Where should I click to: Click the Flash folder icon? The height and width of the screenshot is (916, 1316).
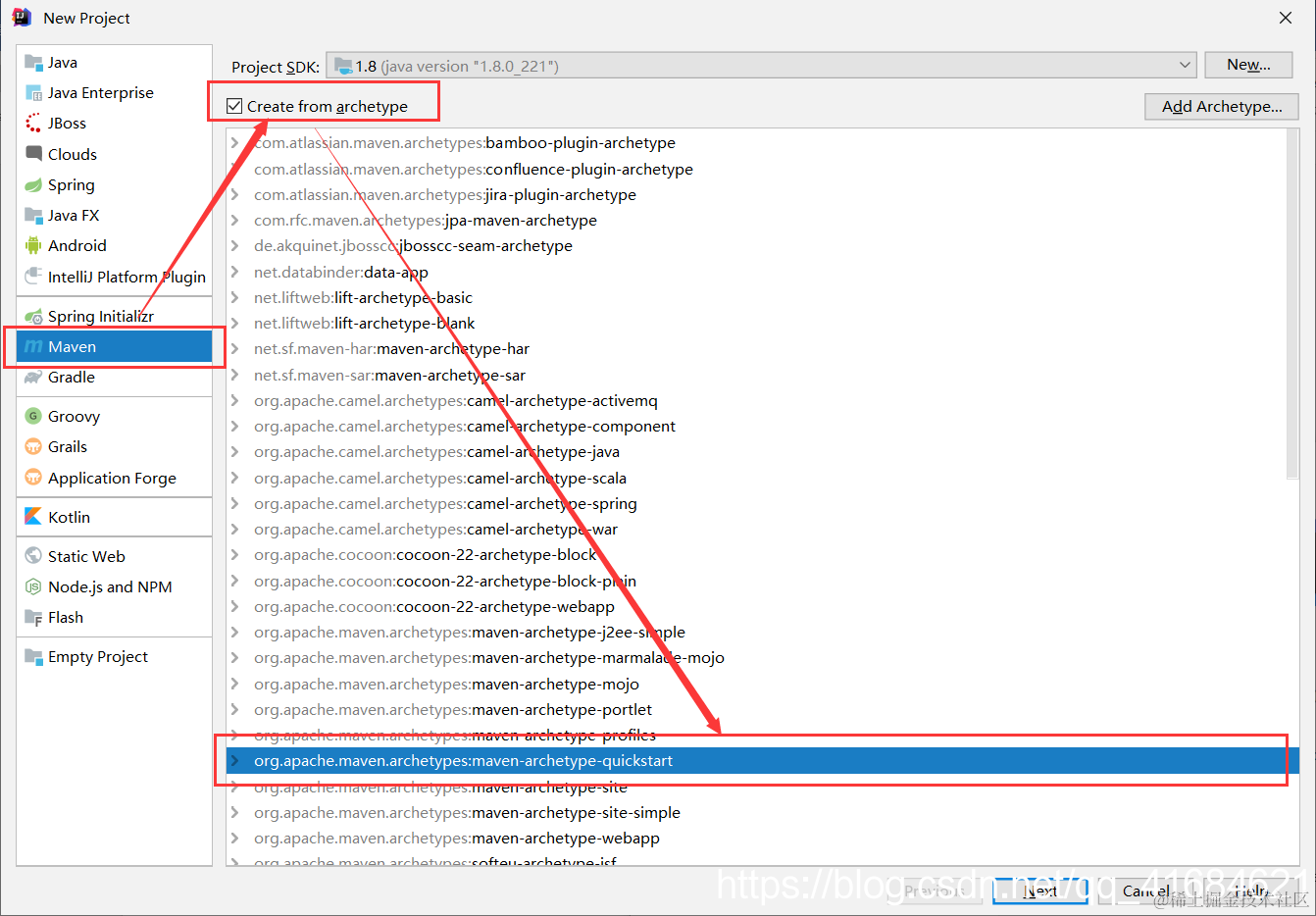pyautogui.click(x=33, y=618)
